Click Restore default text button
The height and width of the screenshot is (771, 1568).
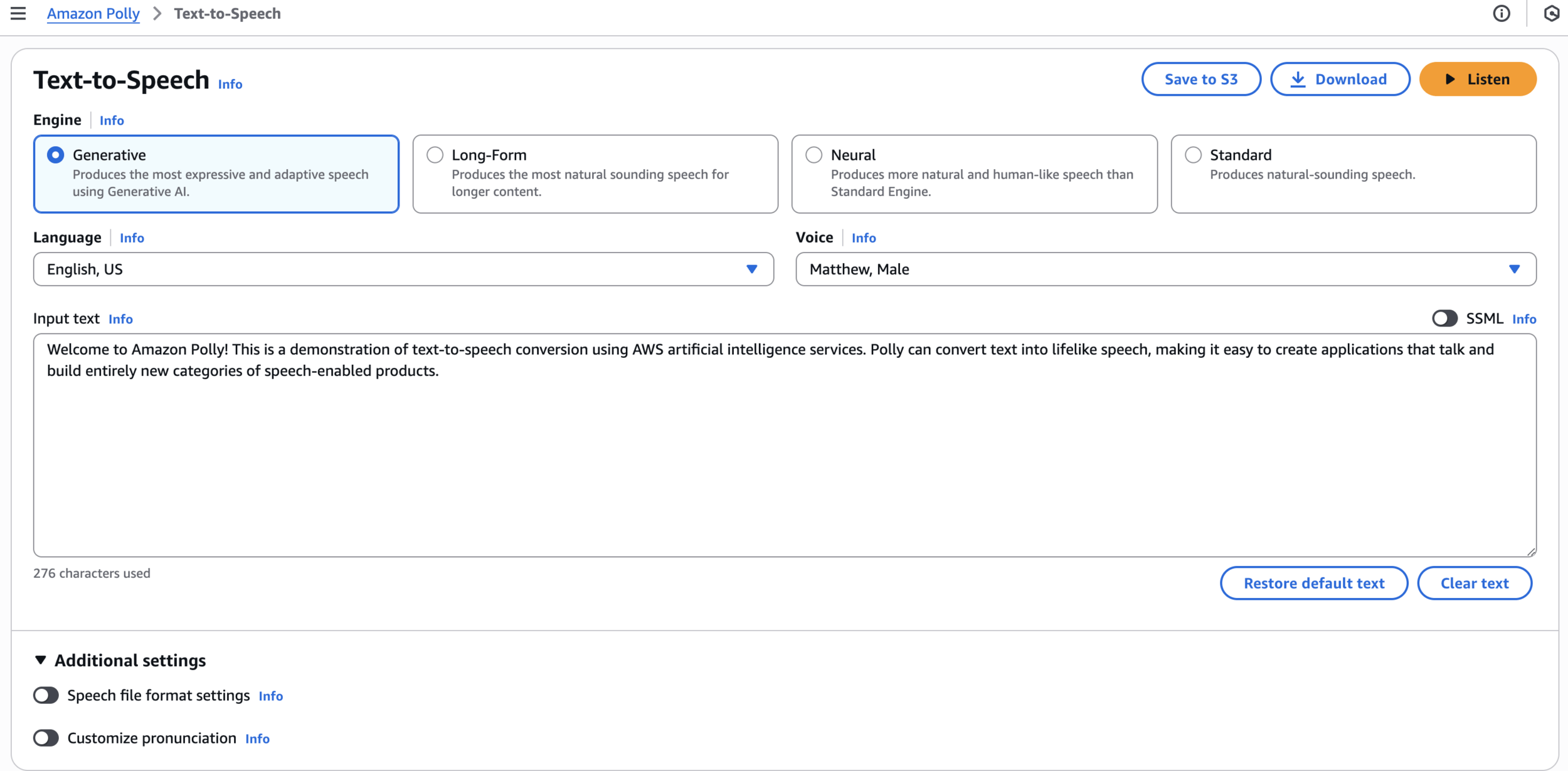click(1313, 583)
